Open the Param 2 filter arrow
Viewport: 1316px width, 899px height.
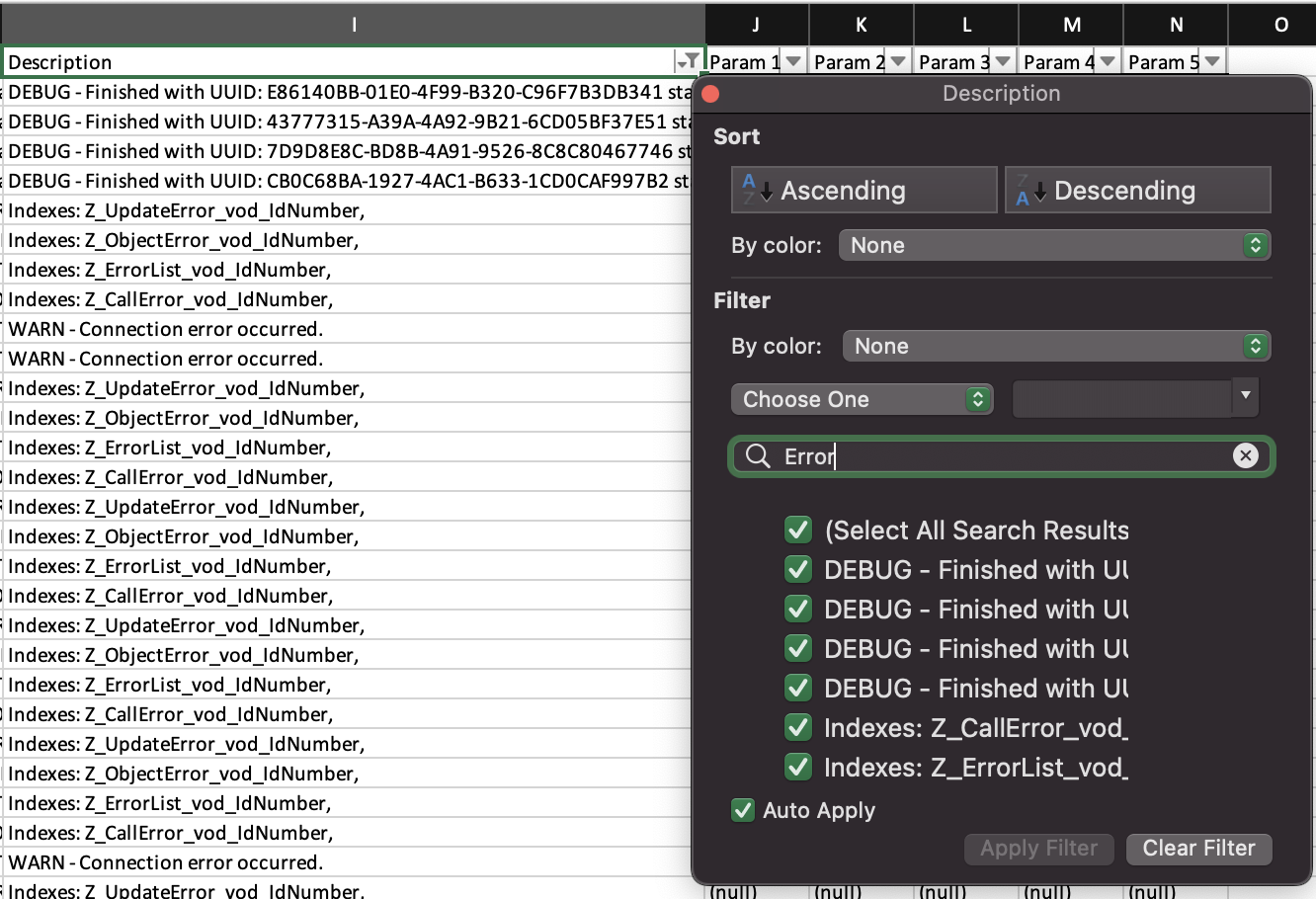click(x=898, y=62)
